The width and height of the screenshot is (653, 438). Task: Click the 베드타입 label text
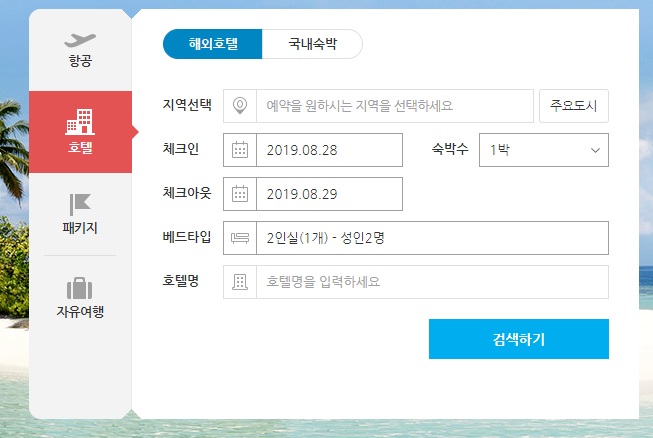pyautogui.click(x=187, y=237)
